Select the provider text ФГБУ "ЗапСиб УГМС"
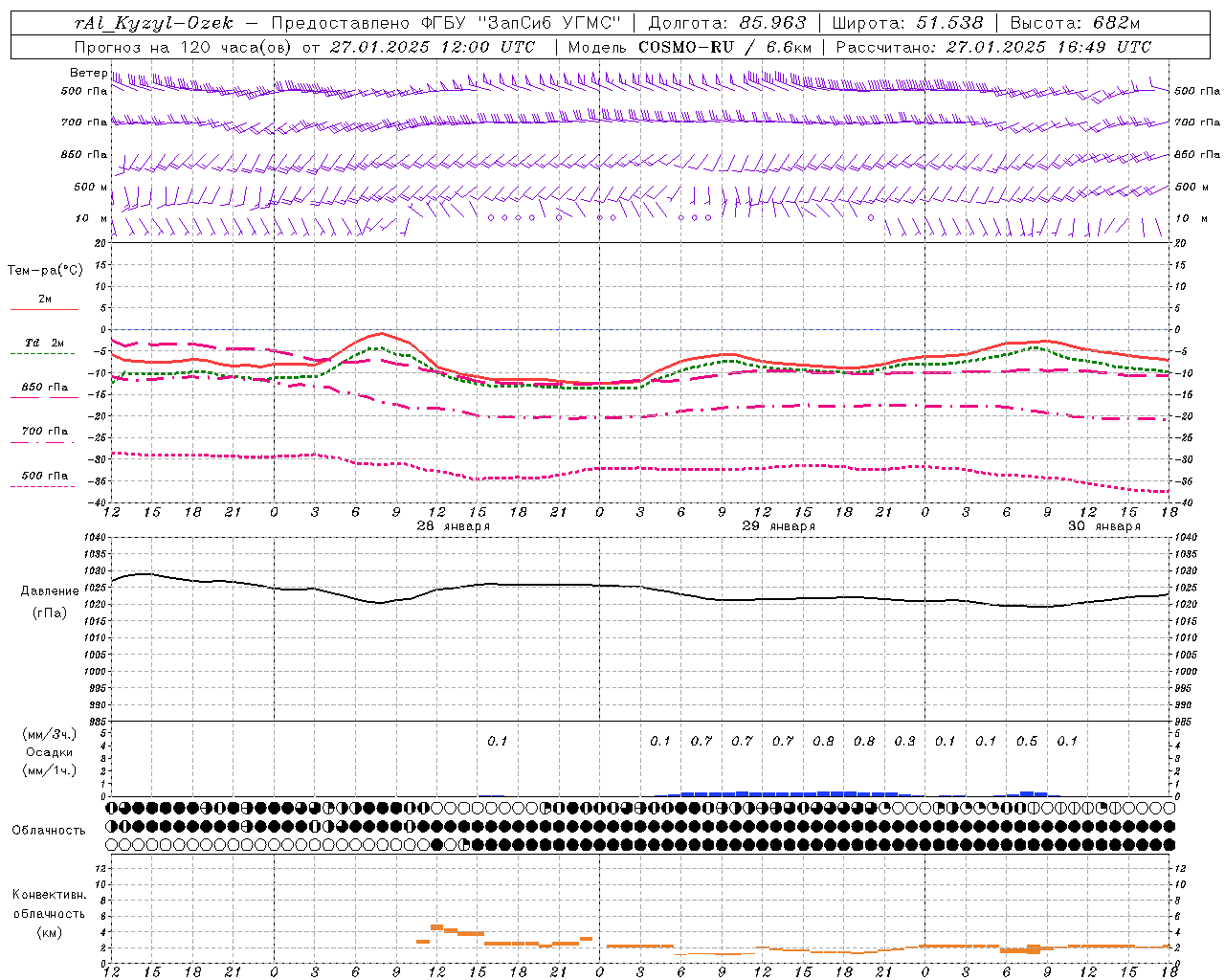 [x=523, y=23]
